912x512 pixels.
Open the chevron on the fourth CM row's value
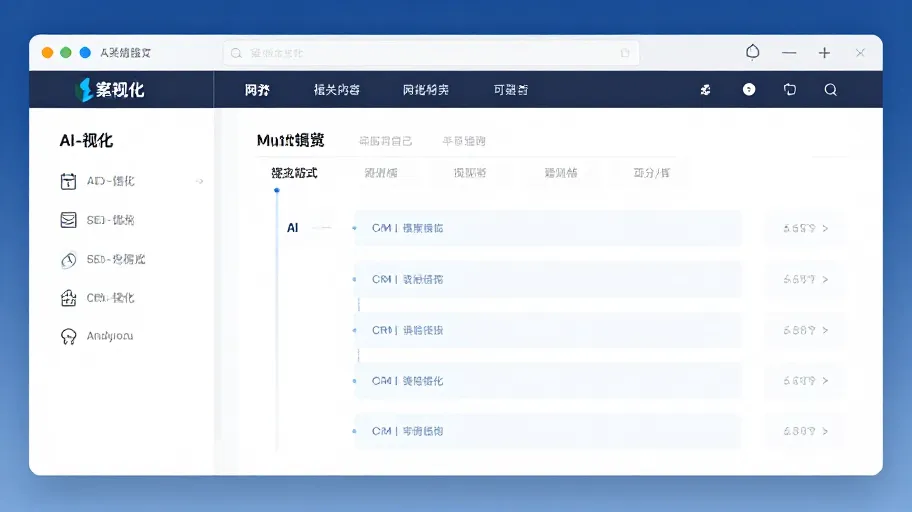(825, 381)
